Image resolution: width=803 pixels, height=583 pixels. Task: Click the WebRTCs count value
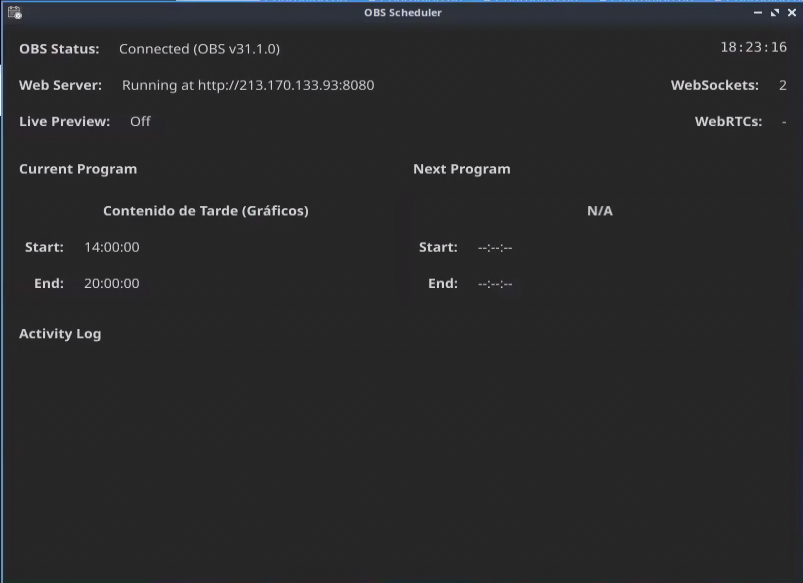783,121
